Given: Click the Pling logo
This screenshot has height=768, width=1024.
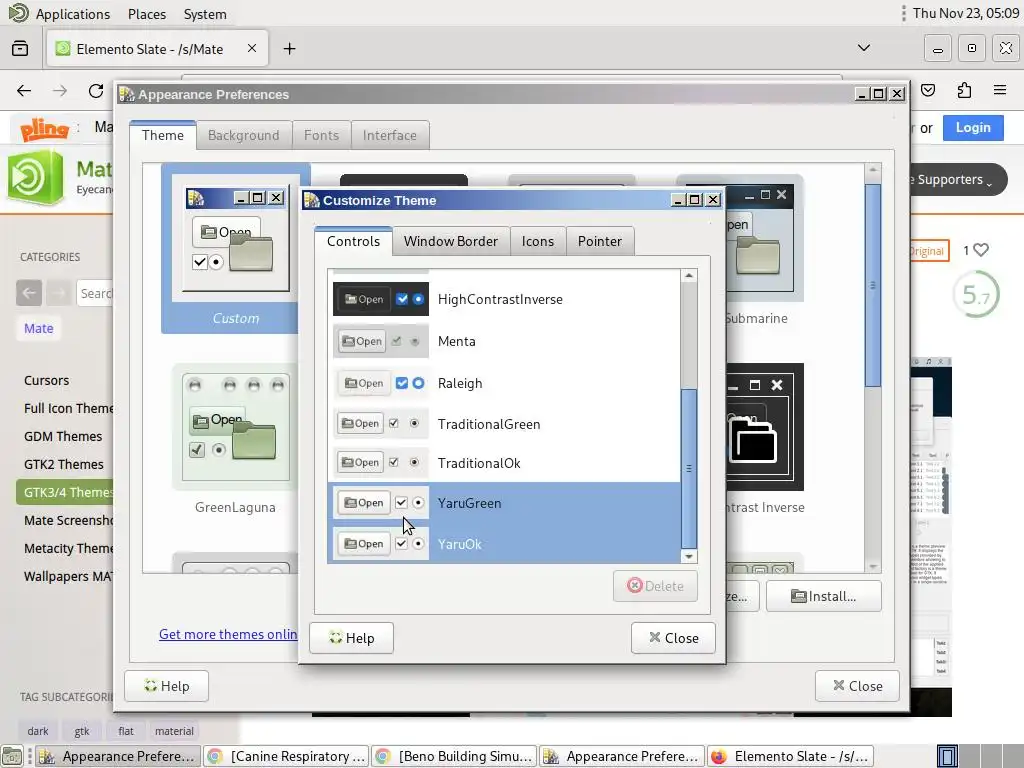Looking at the screenshot, I should (44, 129).
